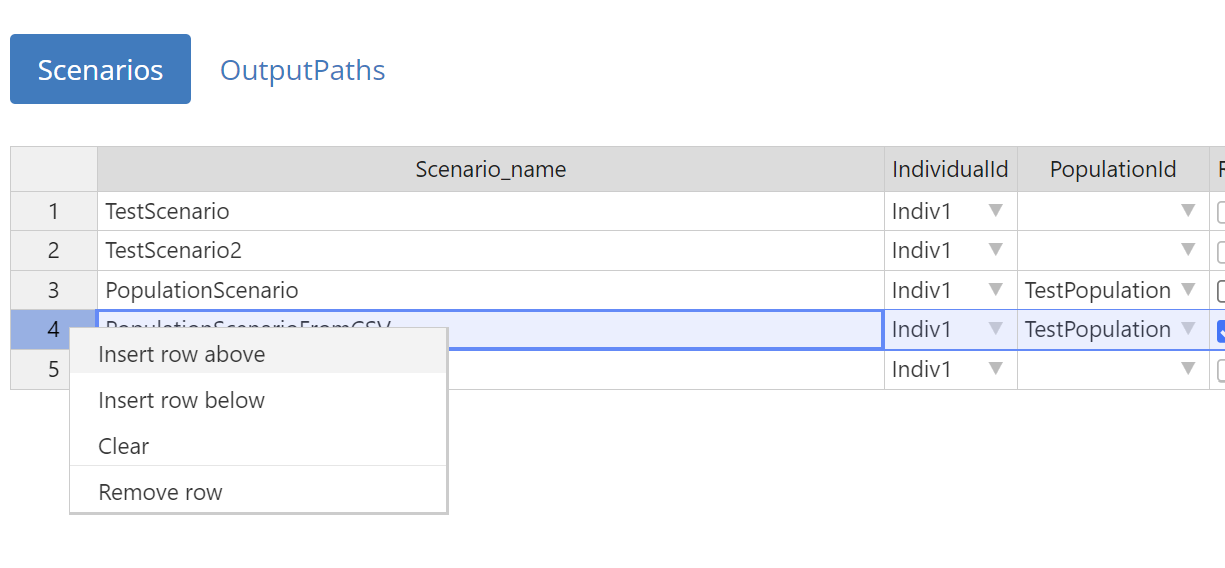1225x568 pixels.
Task: Open IndividualId dropdown in row 4
Action: [996, 329]
